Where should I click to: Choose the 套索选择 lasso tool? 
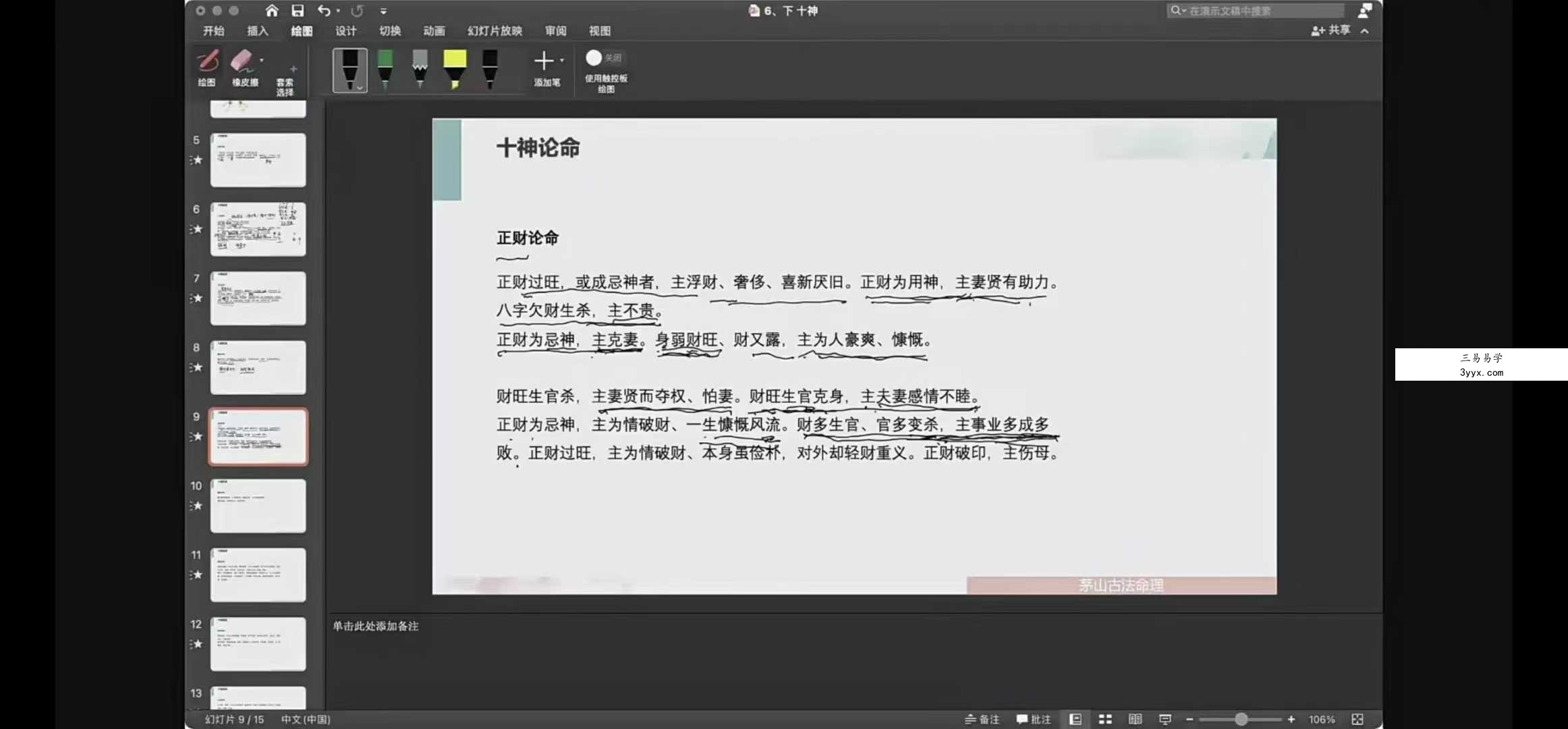[x=285, y=81]
